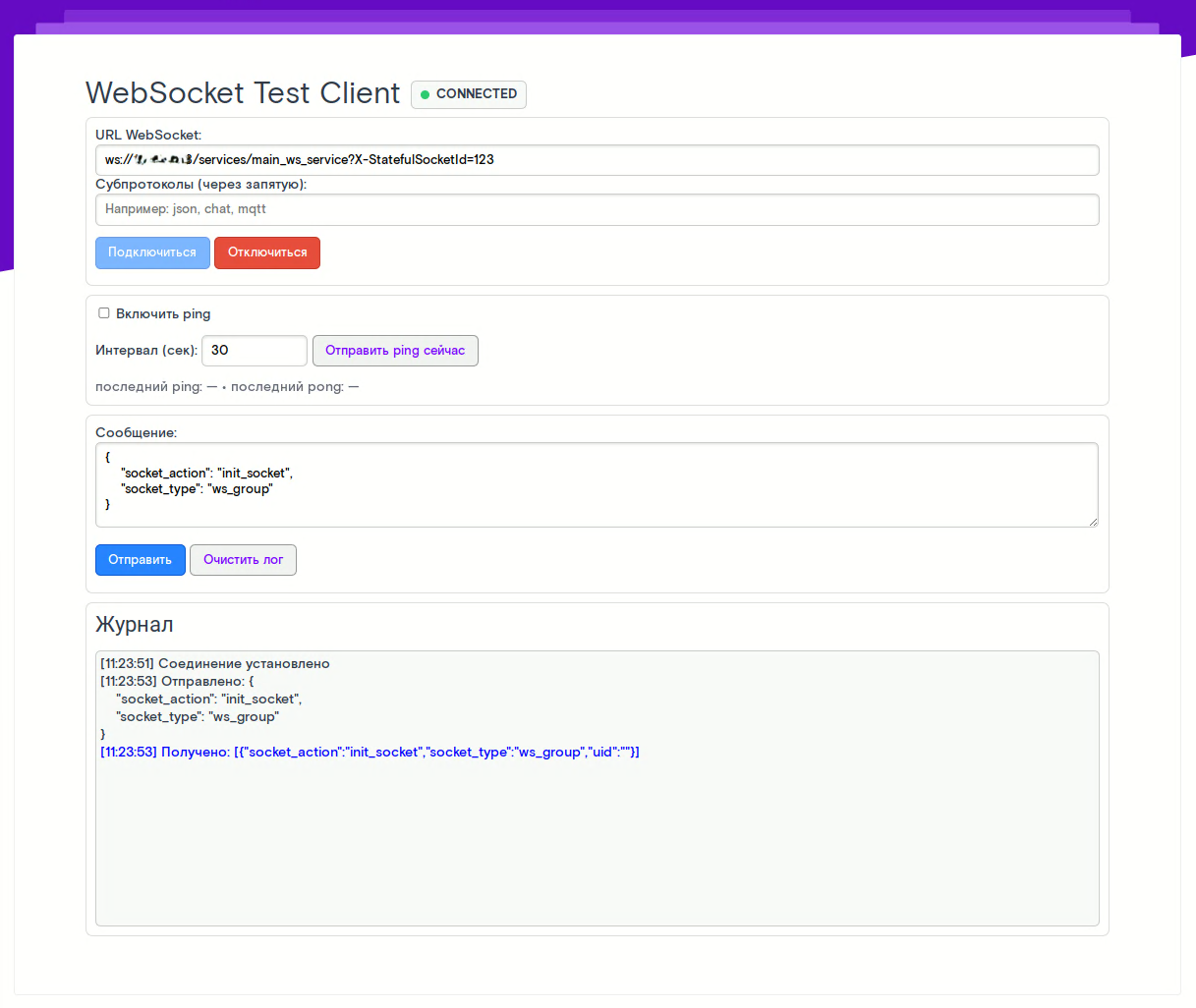
Task: Click the blue Получено log entry
Action: click(x=370, y=753)
